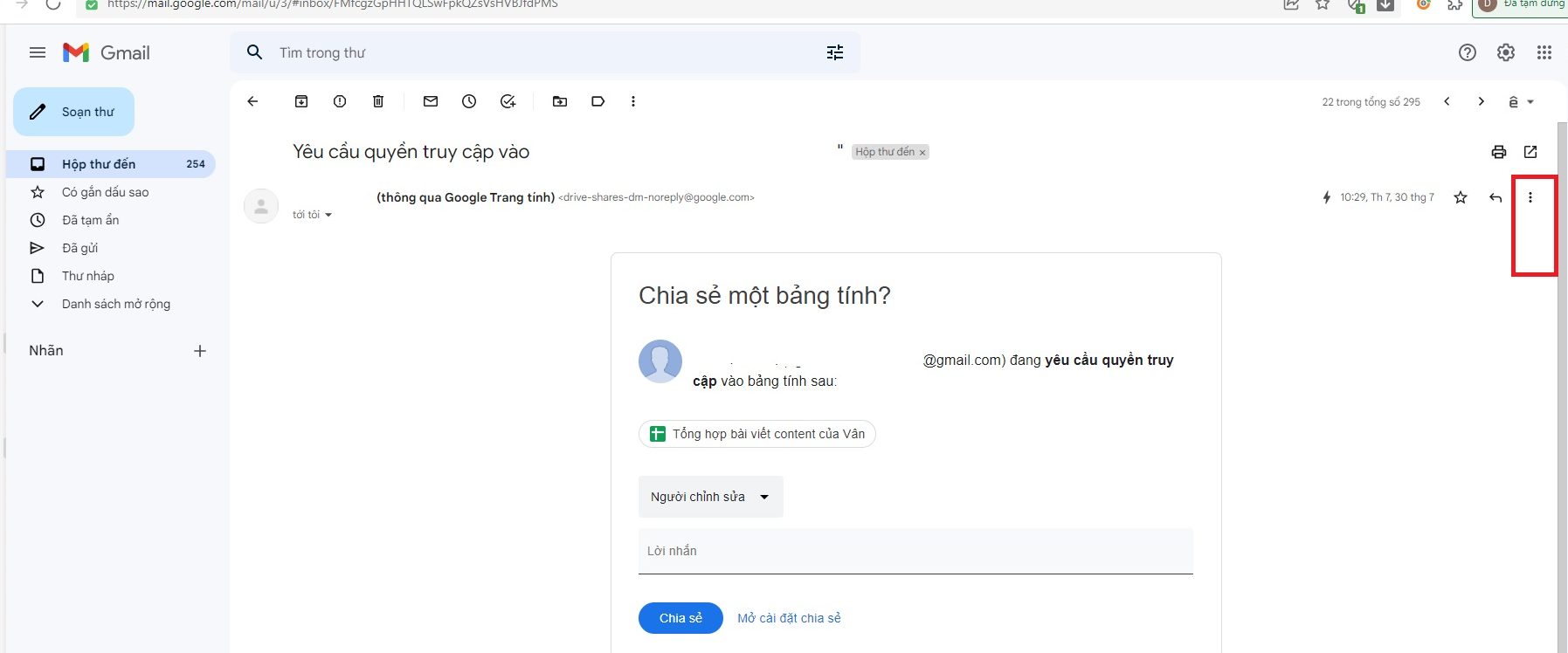The height and width of the screenshot is (653, 1568).
Task: Open the email in new window
Action: click(1530, 152)
